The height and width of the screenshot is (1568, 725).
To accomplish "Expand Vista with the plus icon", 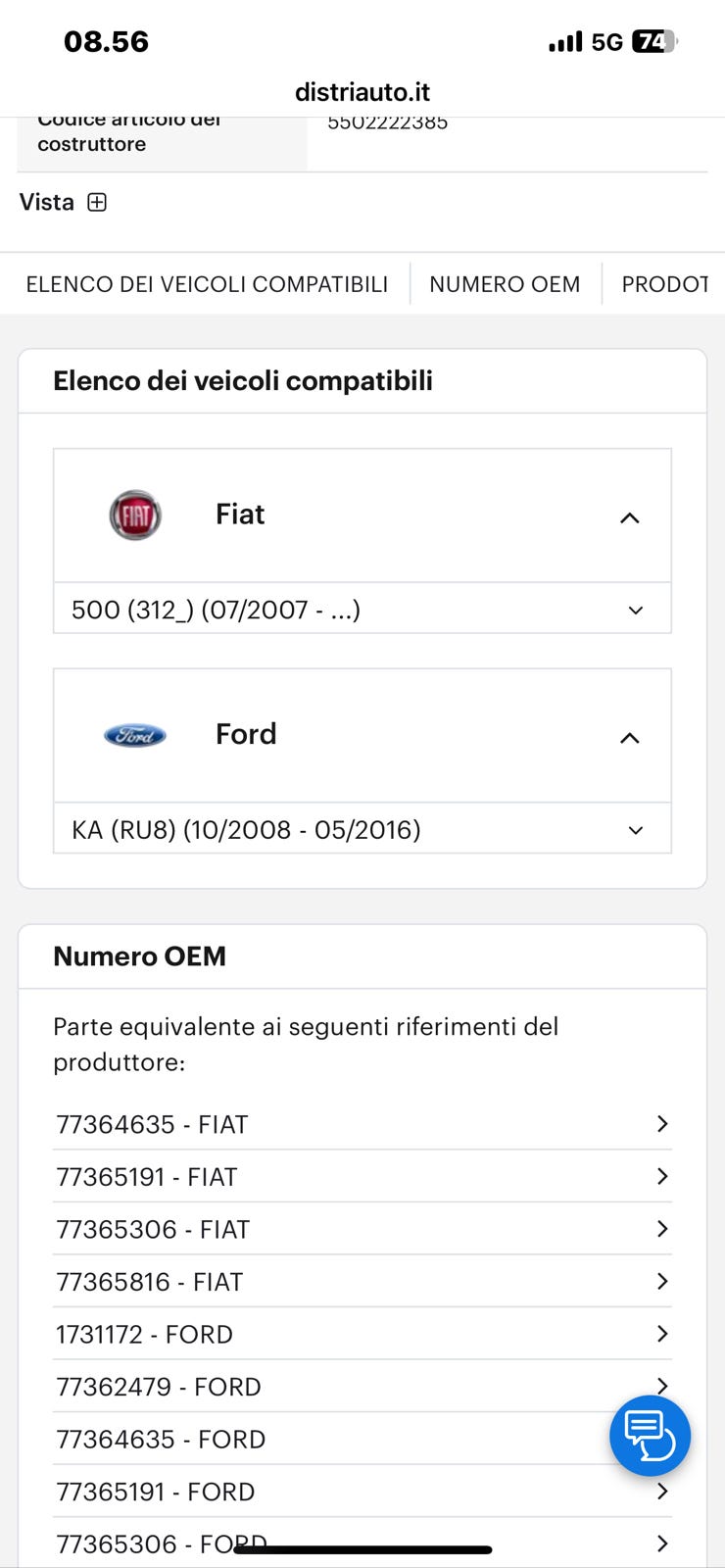I will coord(97,202).
